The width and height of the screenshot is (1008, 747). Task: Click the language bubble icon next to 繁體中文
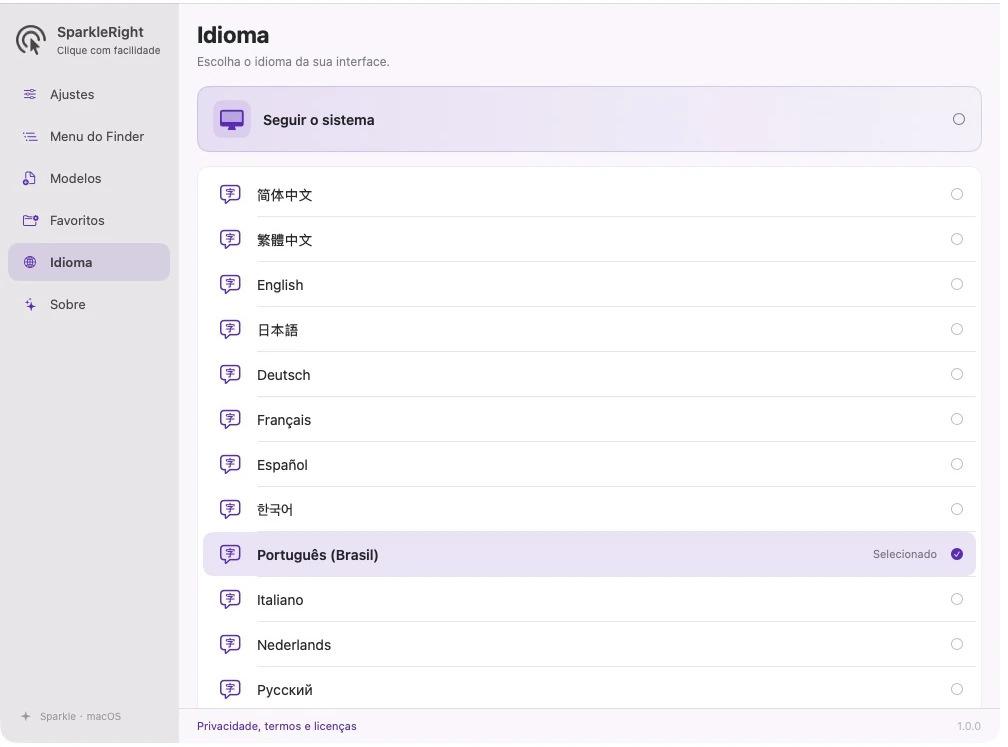[x=230, y=239]
